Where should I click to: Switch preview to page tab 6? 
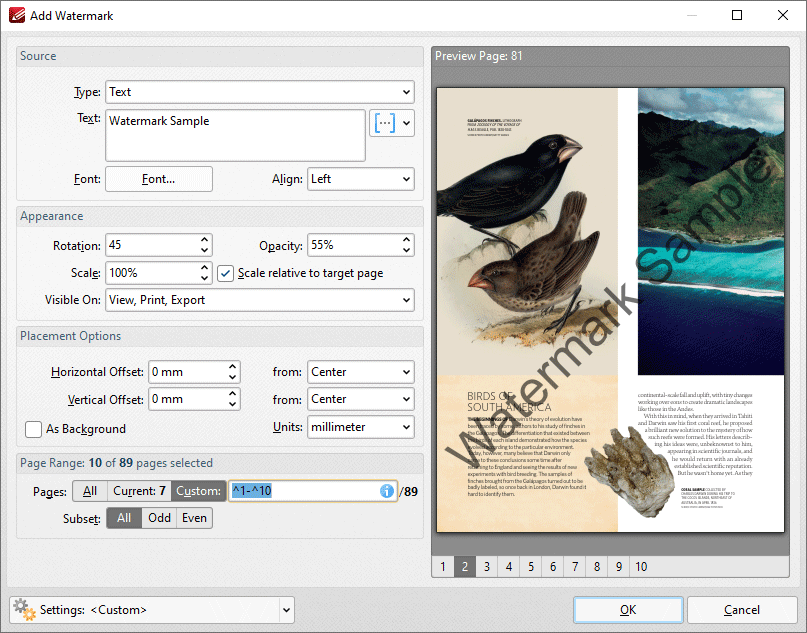point(553,567)
